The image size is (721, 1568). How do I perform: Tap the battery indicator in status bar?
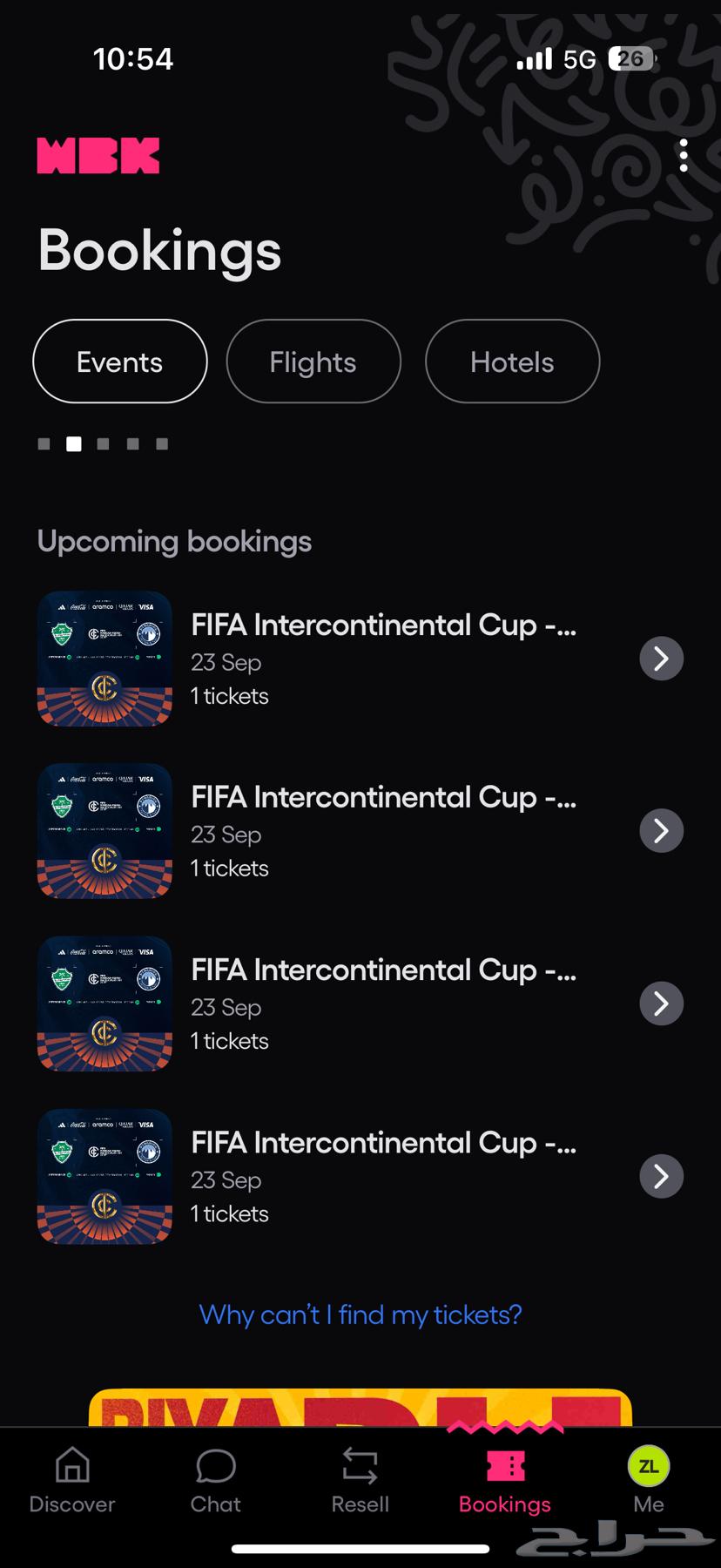631,59
